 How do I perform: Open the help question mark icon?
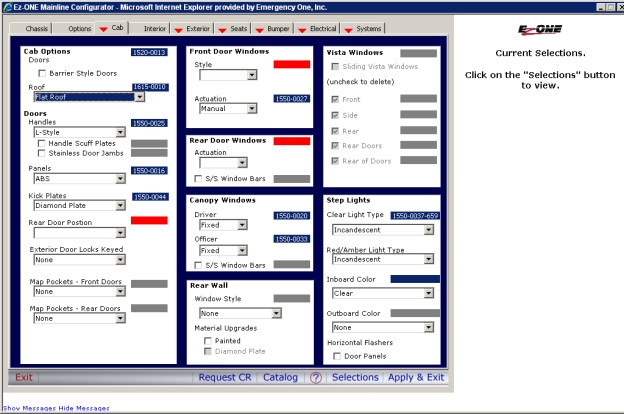coord(316,377)
